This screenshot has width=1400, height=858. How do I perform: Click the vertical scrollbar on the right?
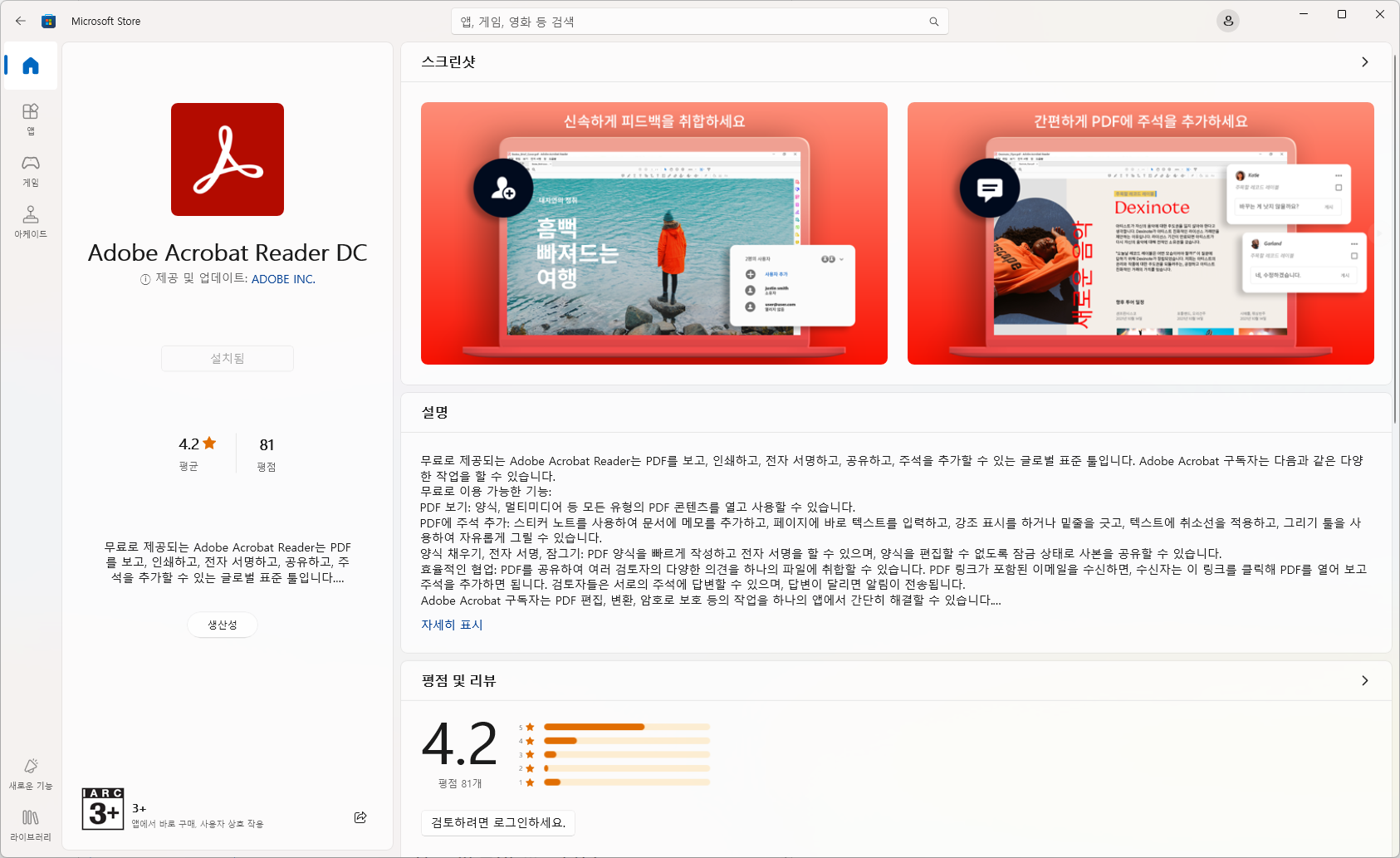[x=1394, y=241]
